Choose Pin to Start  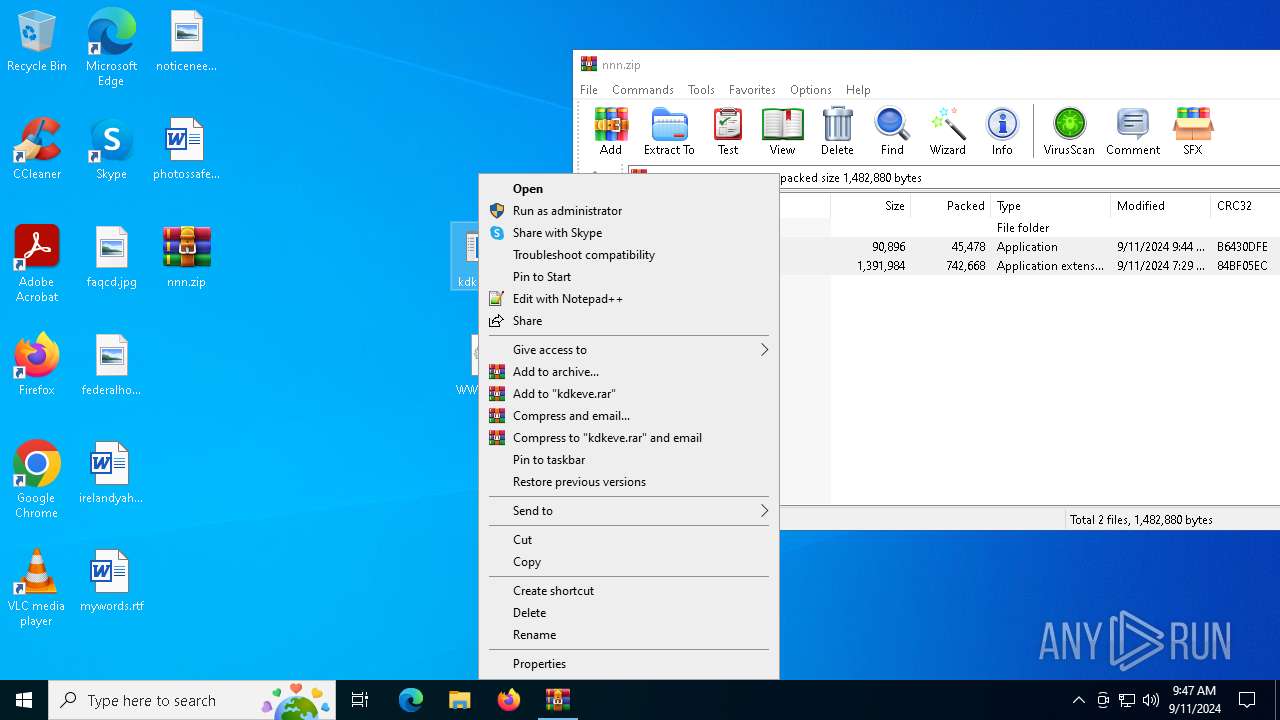click(629, 277)
